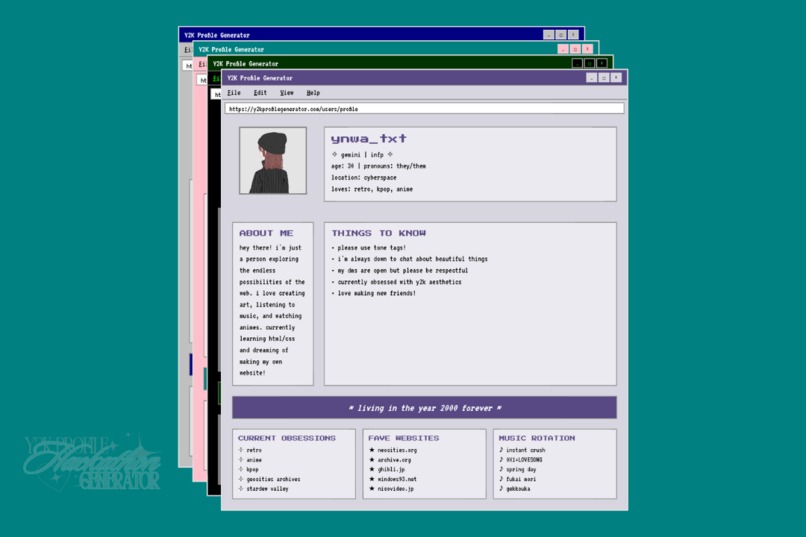Click 'loves: retro, kpop, anime' line
The width and height of the screenshot is (806, 537).
pos(372,189)
